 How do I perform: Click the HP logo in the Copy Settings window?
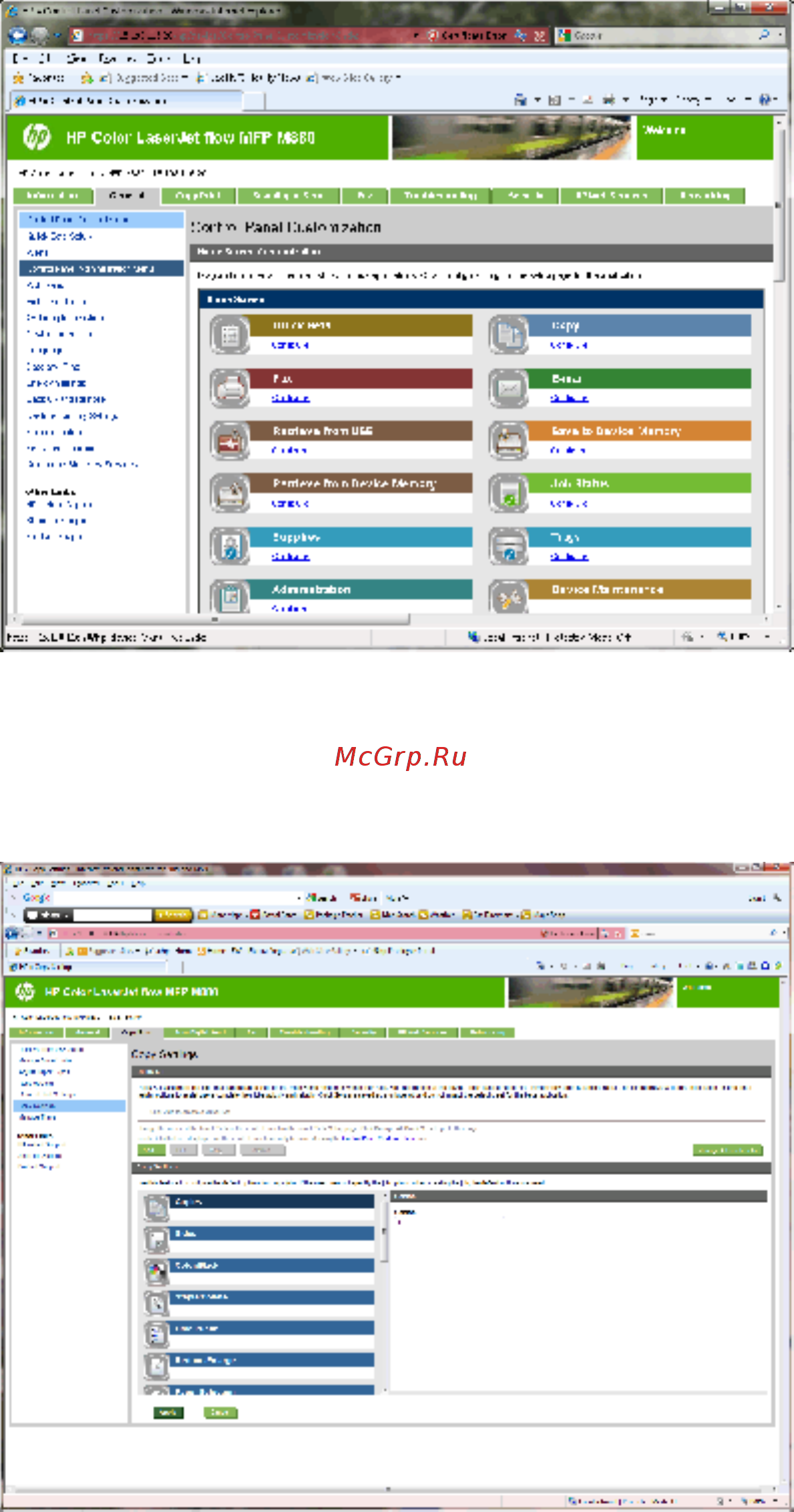pyautogui.click(x=25, y=992)
